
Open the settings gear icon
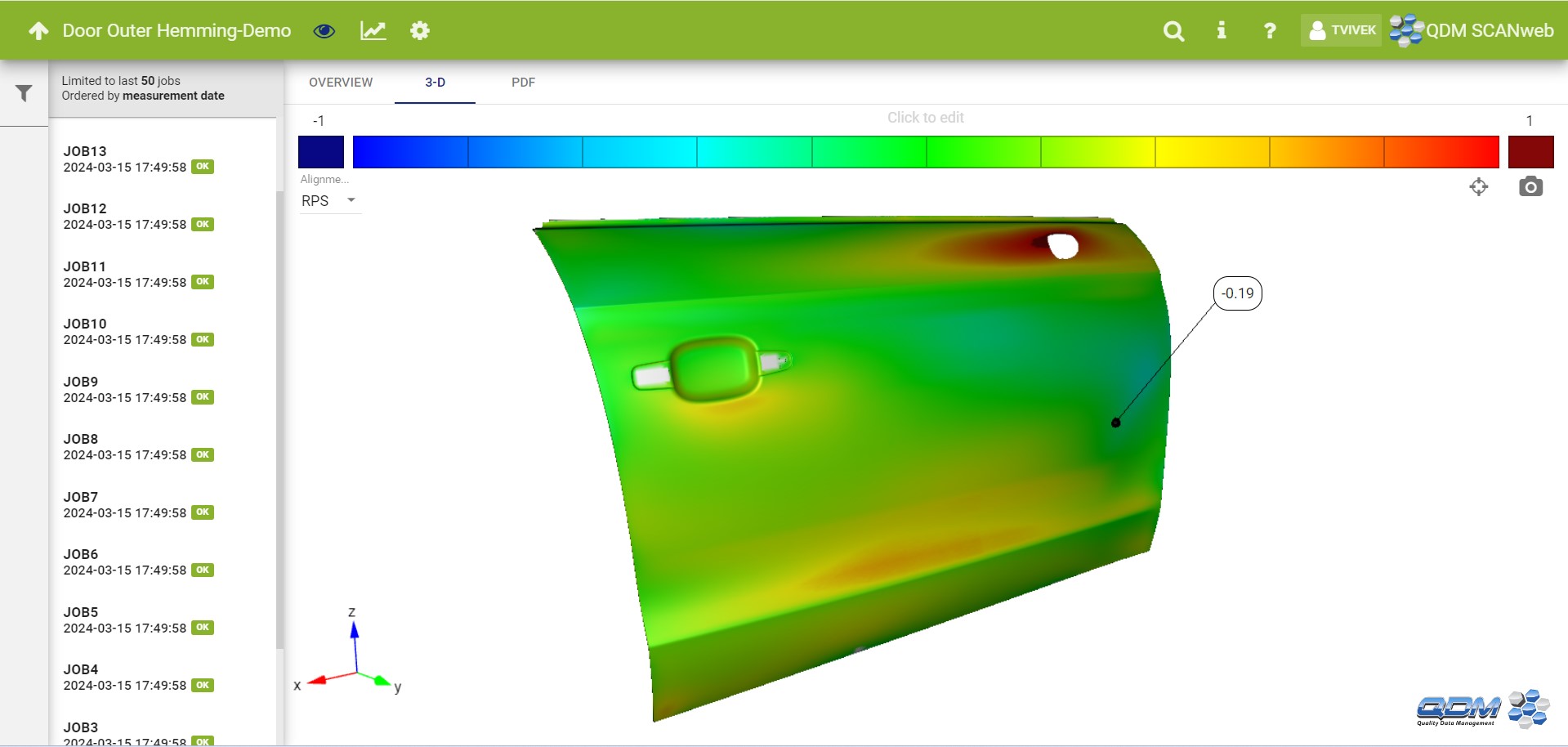420,31
